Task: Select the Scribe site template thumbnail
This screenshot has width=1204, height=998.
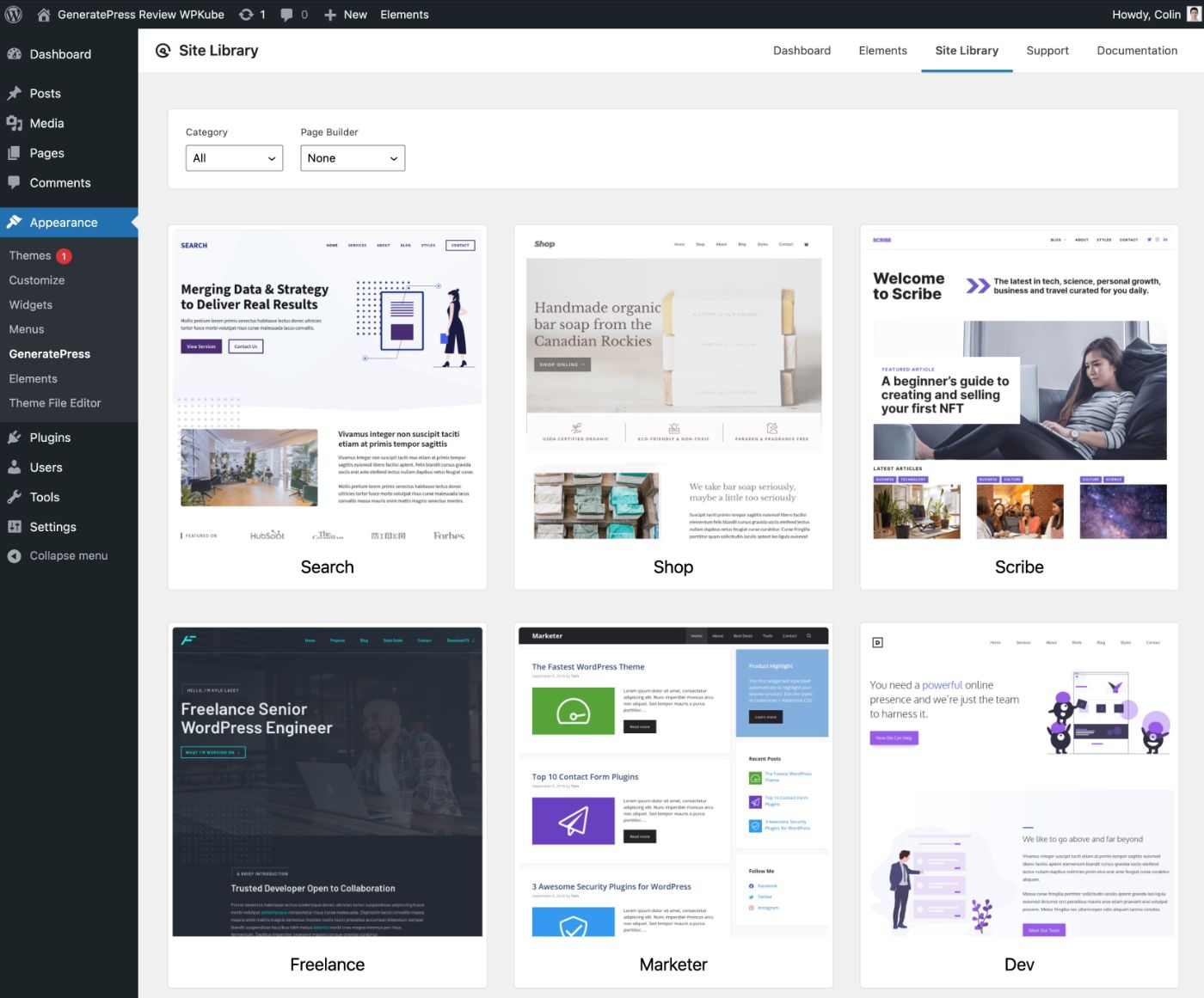Action: (1019, 384)
